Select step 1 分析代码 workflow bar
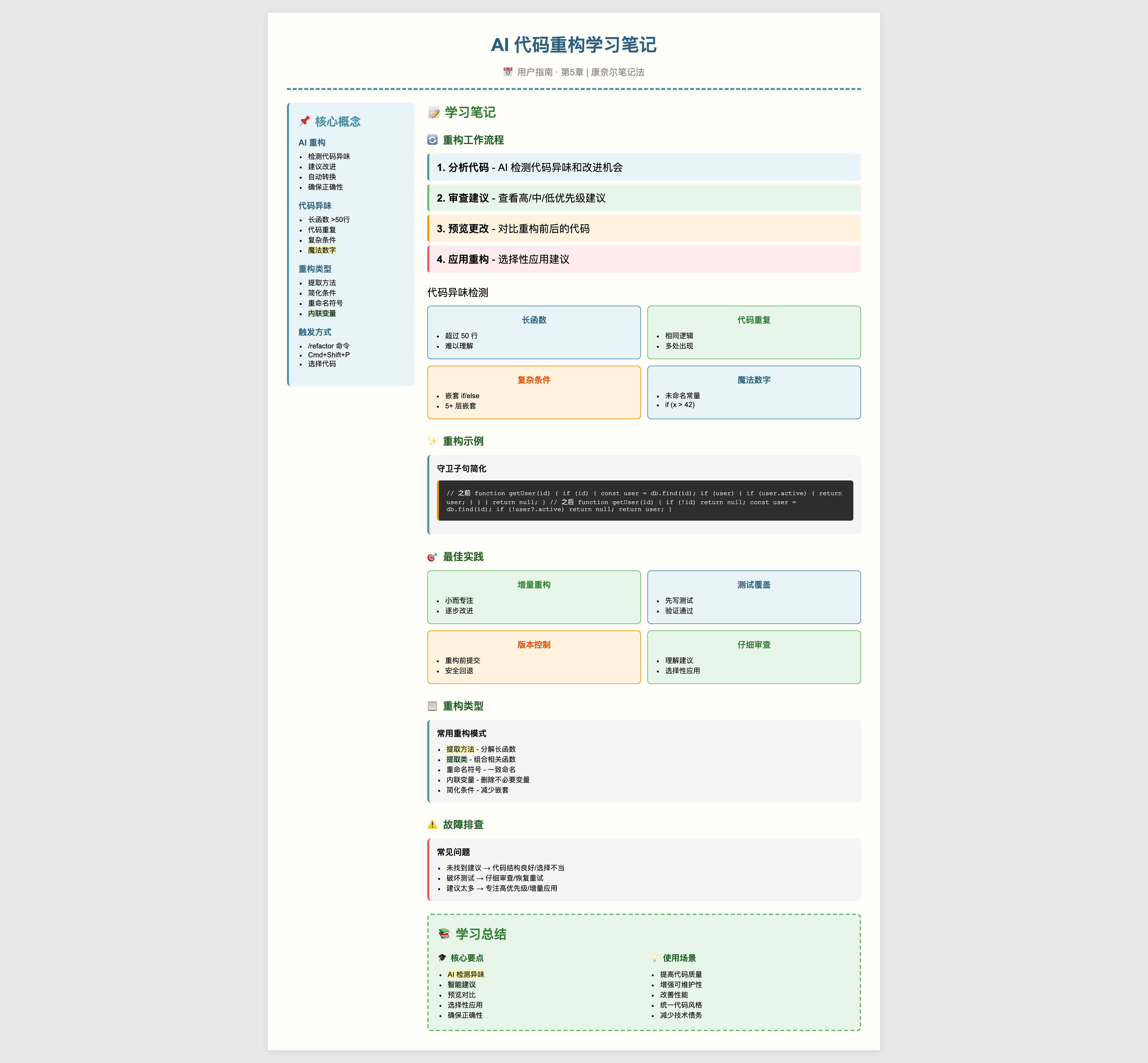The image size is (1148, 1063). click(x=644, y=167)
